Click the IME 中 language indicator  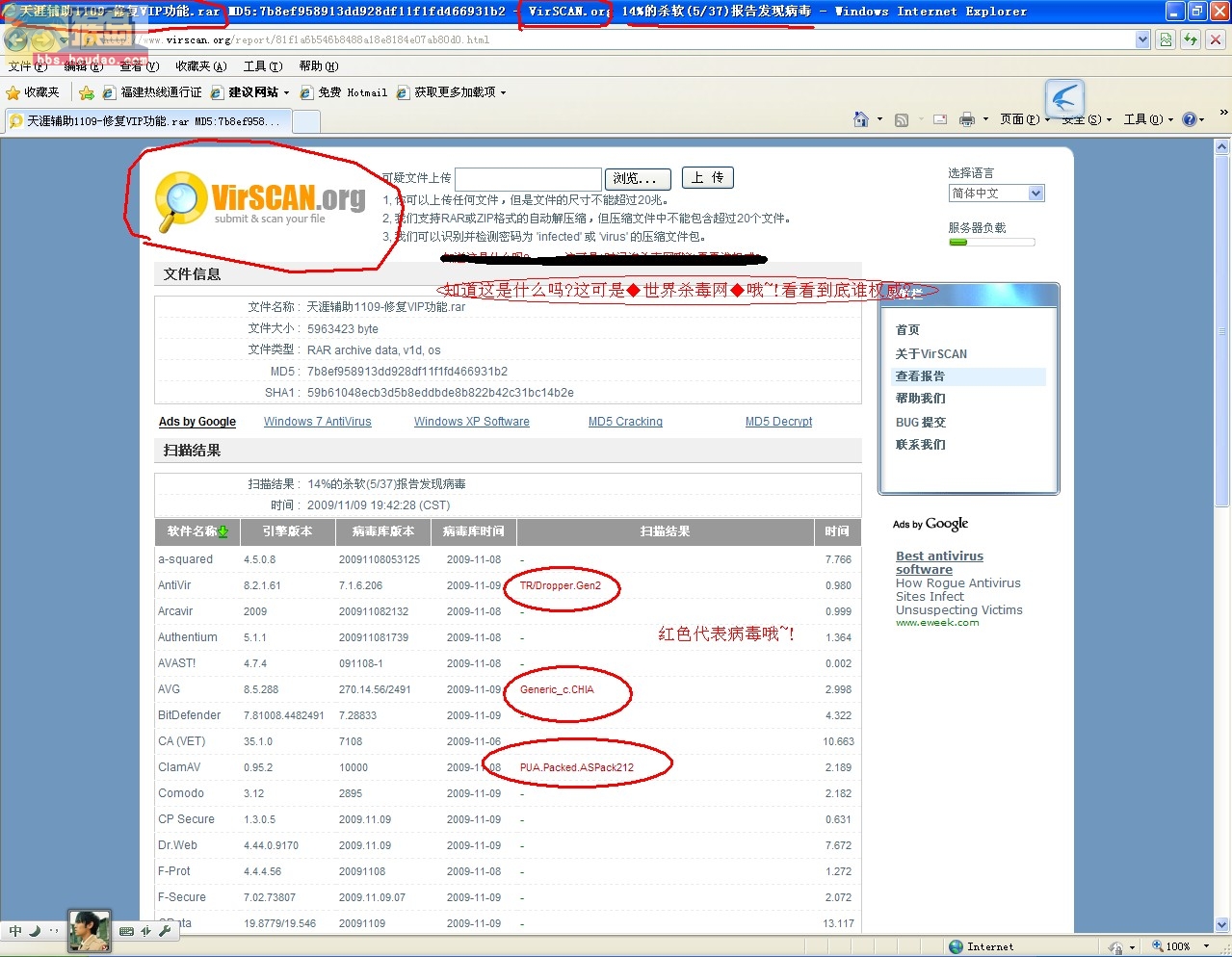click(15, 931)
